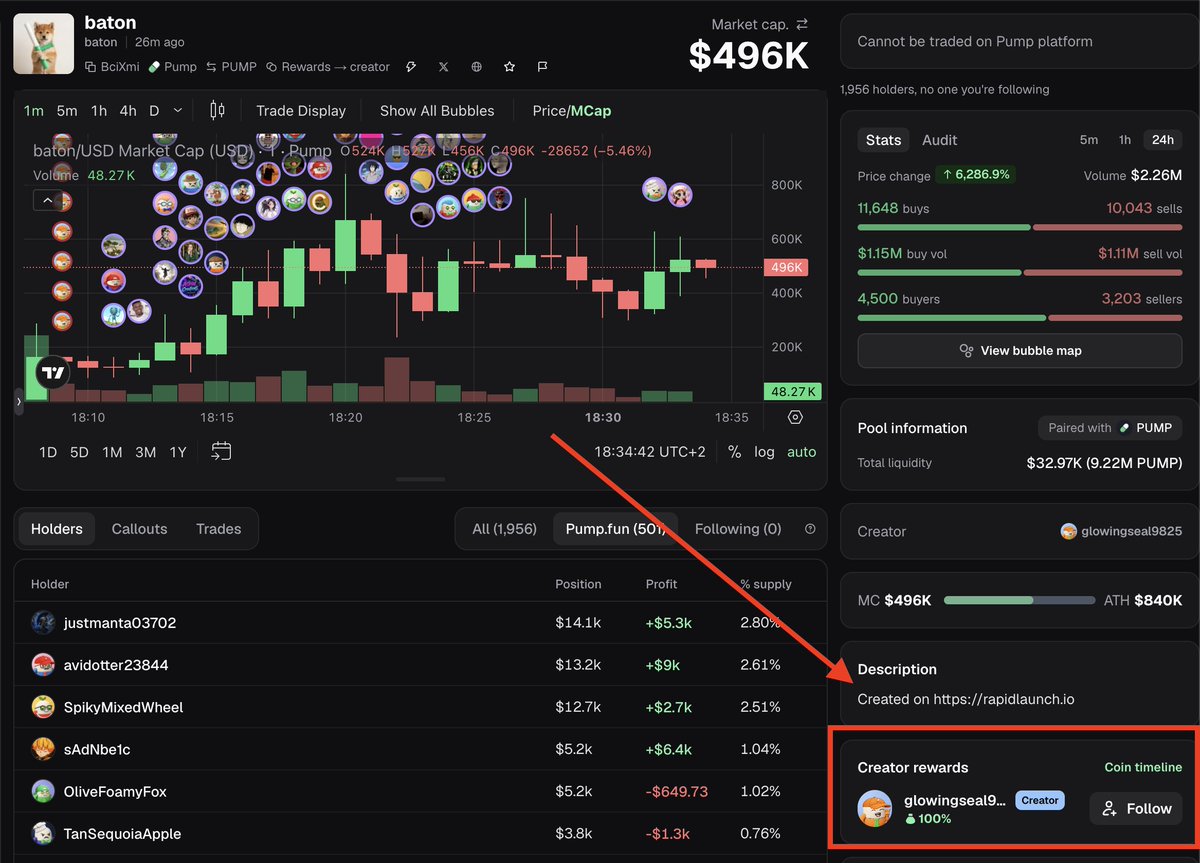Click the lightning bolt icon
The width and height of the screenshot is (1200, 863).
410,67
